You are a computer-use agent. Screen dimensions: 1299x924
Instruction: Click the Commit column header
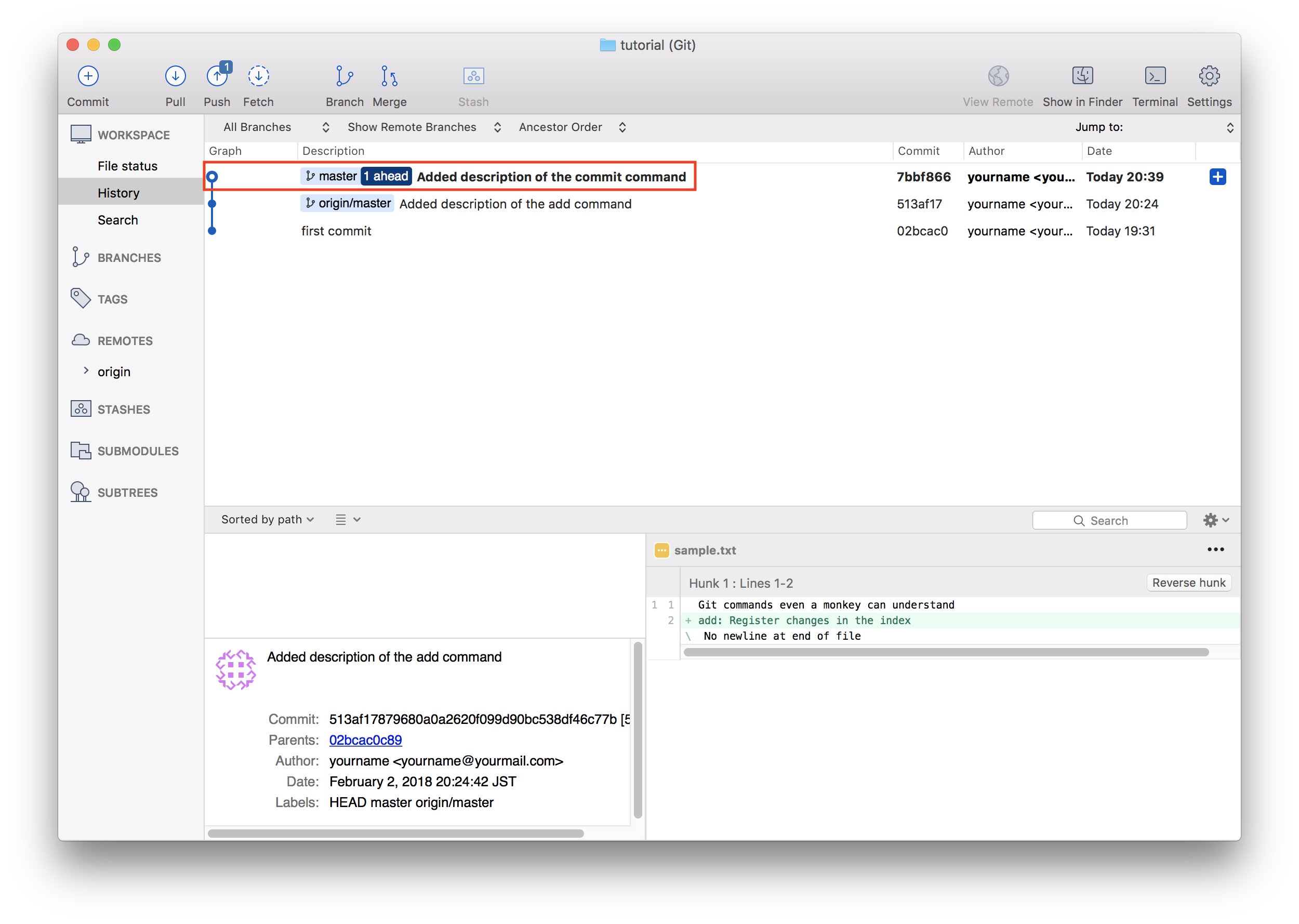coord(928,151)
